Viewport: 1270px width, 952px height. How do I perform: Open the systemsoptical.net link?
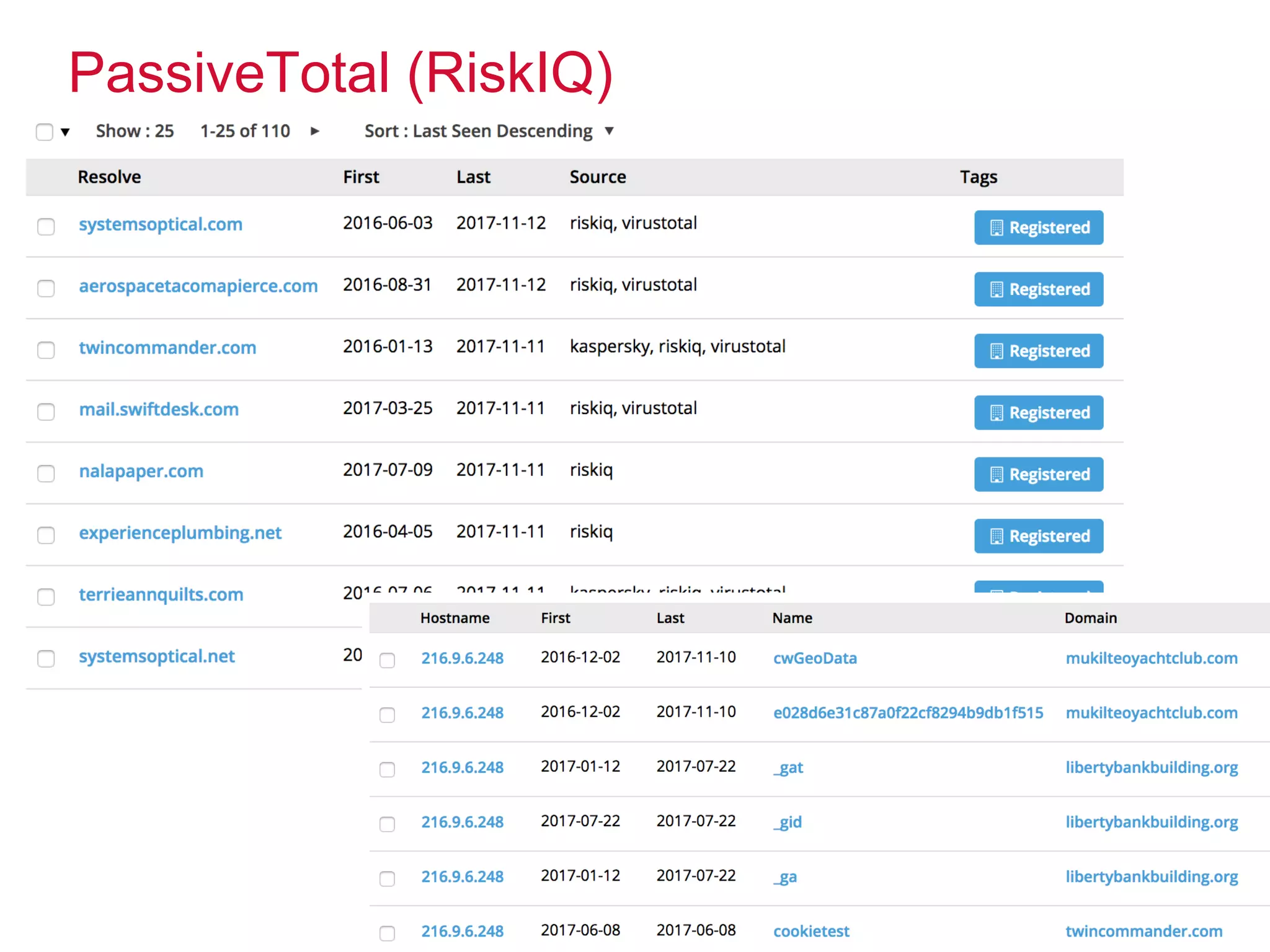tap(157, 656)
